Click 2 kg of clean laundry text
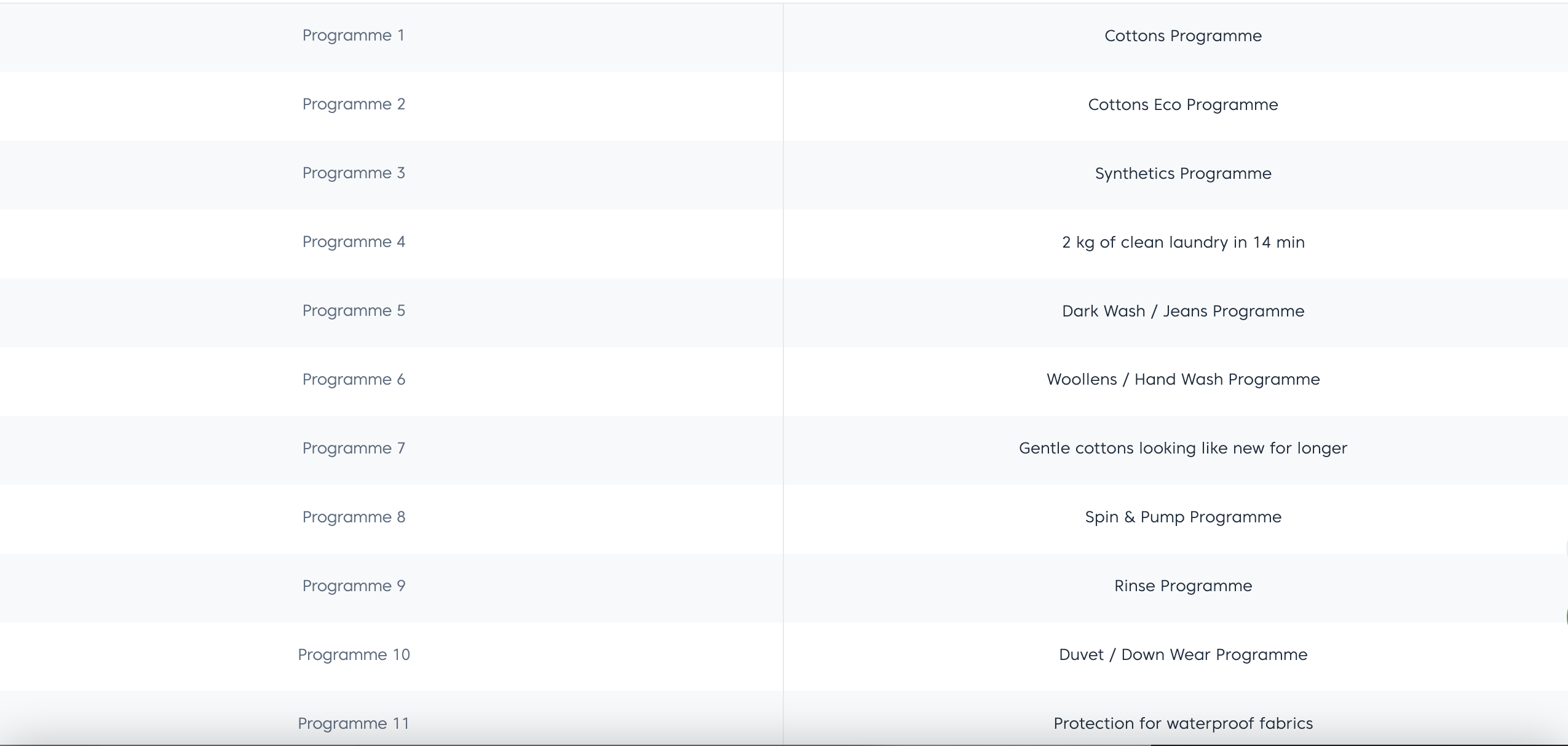Viewport: 1568px width, 746px height. tap(1182, 243)
